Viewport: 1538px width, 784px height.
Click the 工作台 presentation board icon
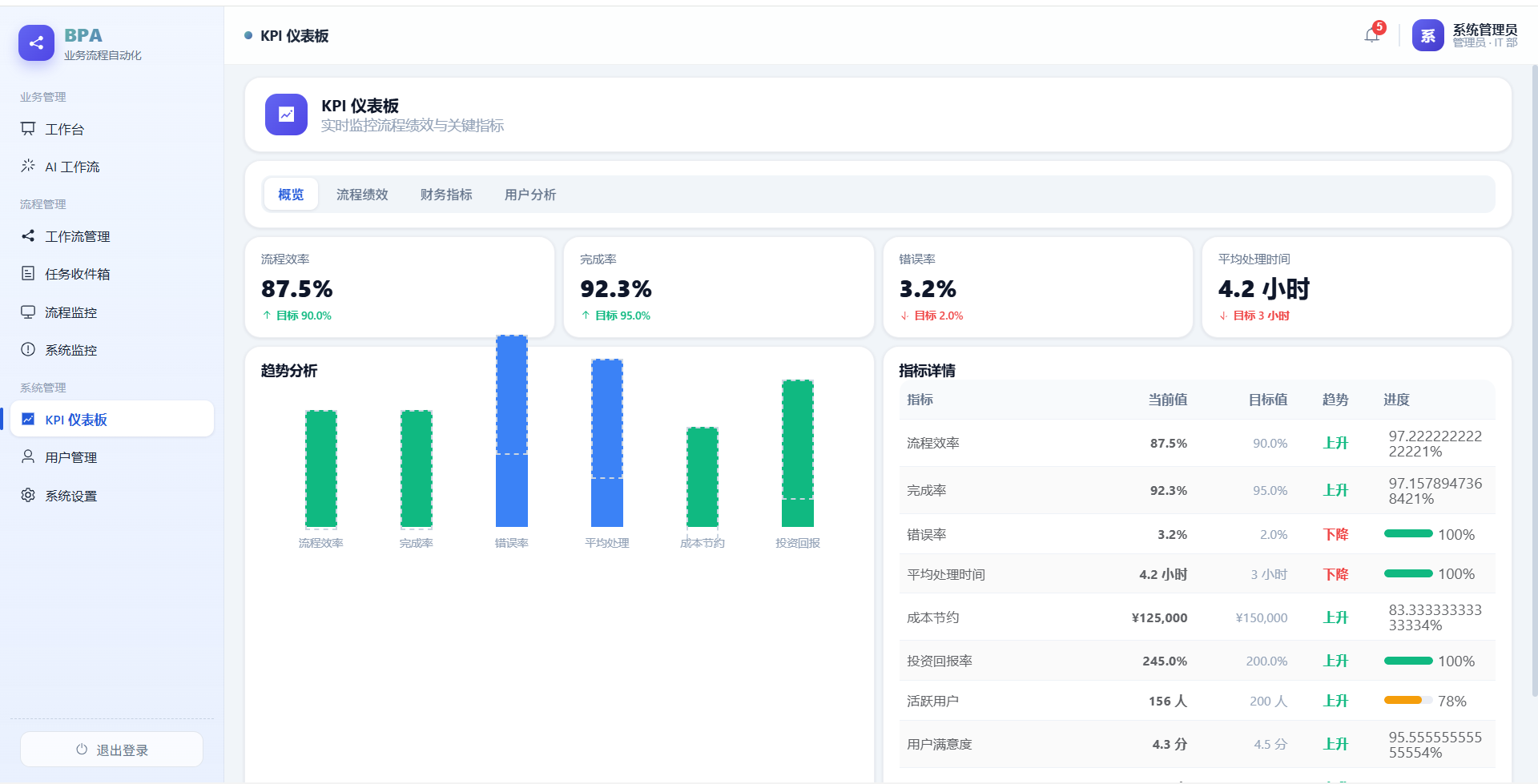point(28,128)
